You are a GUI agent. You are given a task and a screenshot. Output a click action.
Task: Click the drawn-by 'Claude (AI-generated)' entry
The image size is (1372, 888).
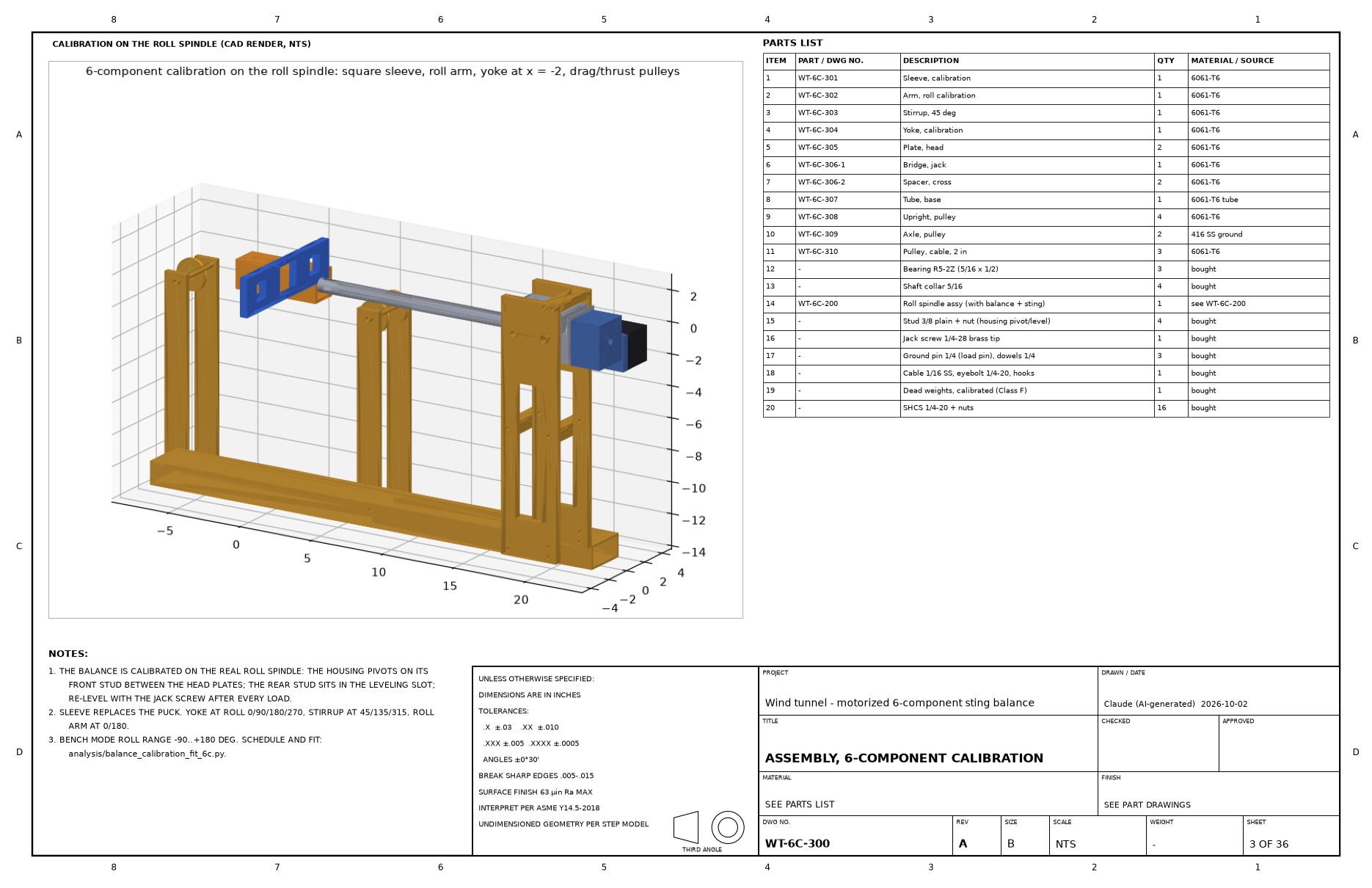coord(1149,704)
